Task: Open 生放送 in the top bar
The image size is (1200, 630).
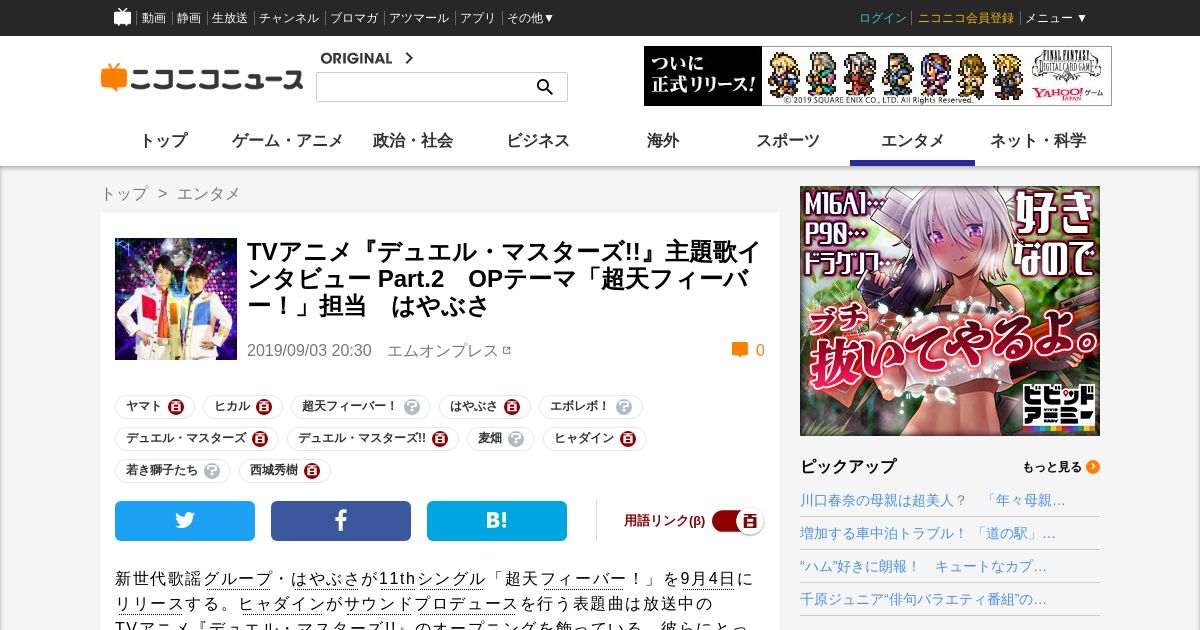Action: point(230,18)
